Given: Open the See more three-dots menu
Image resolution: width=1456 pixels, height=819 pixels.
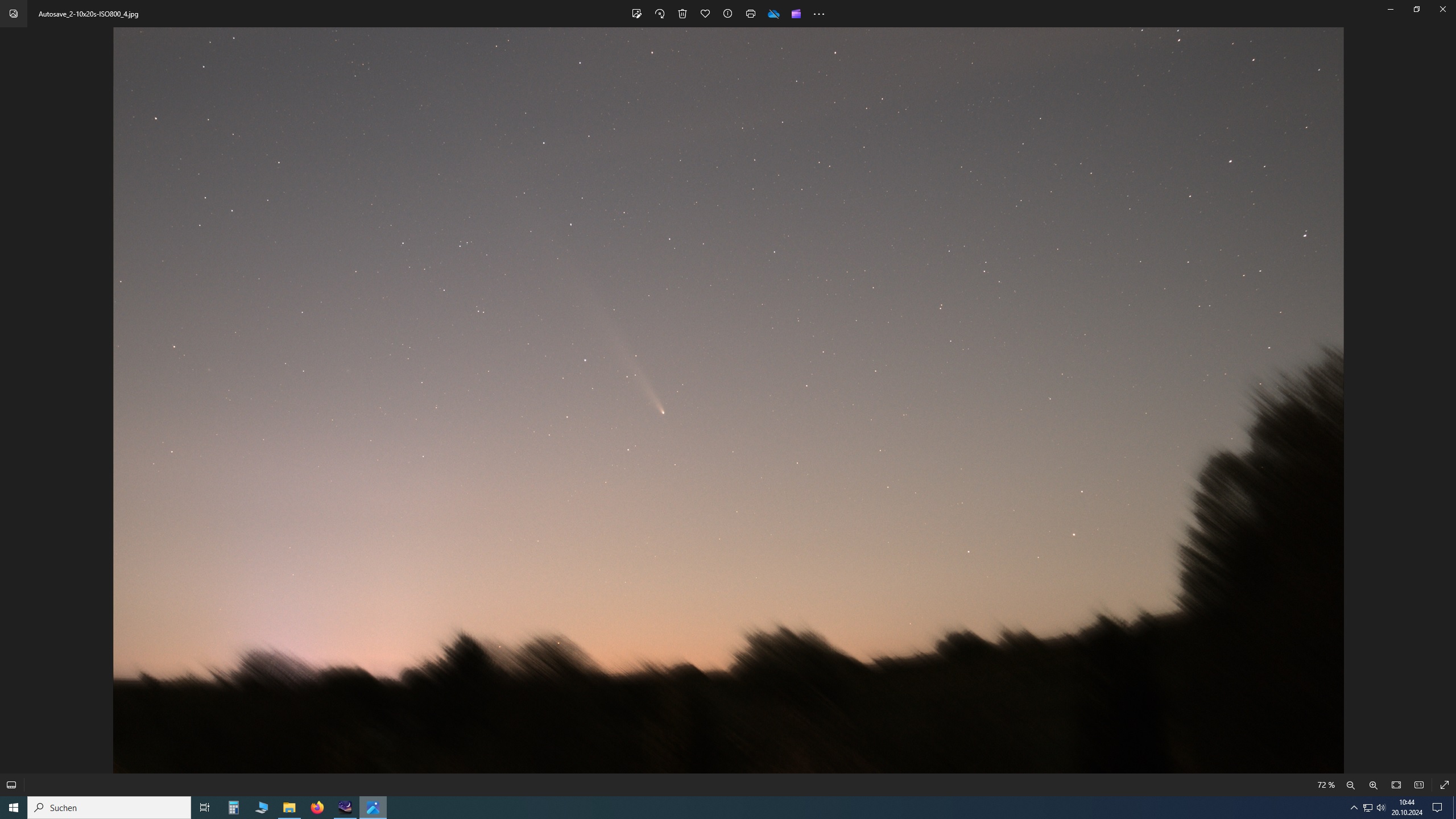Looking at the screenshot, I should pyautogui.click(x=819, y=14).
